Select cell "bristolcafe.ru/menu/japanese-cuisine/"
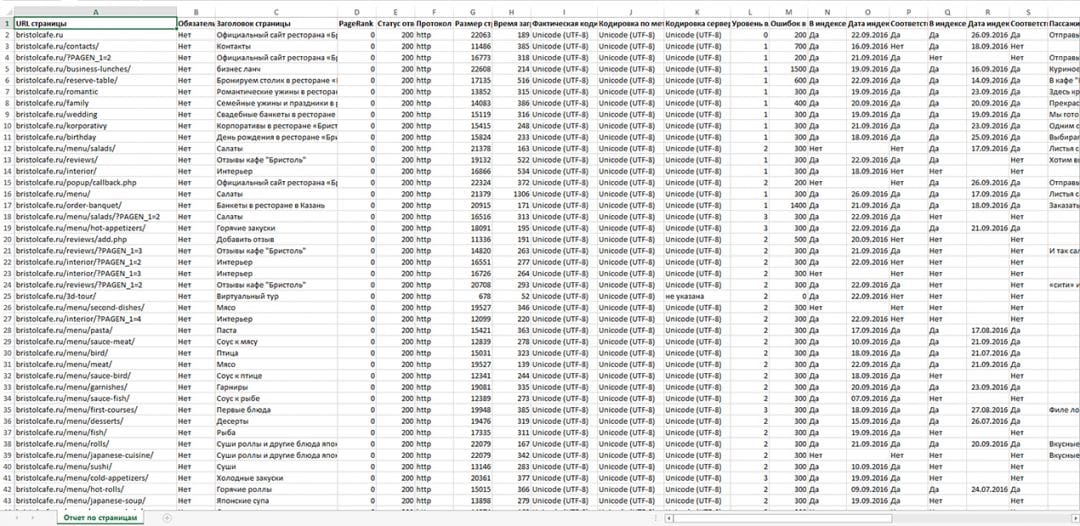The width and height of the screenshot is (1080, 526). click(95, 455)
